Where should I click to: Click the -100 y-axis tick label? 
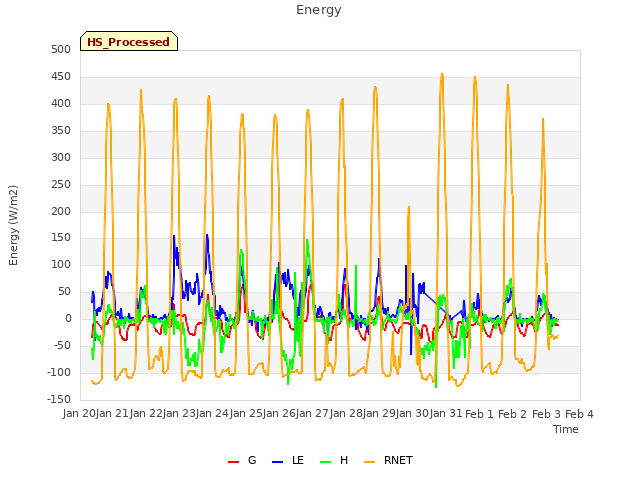pyautogui.click(x=59, y=372)
